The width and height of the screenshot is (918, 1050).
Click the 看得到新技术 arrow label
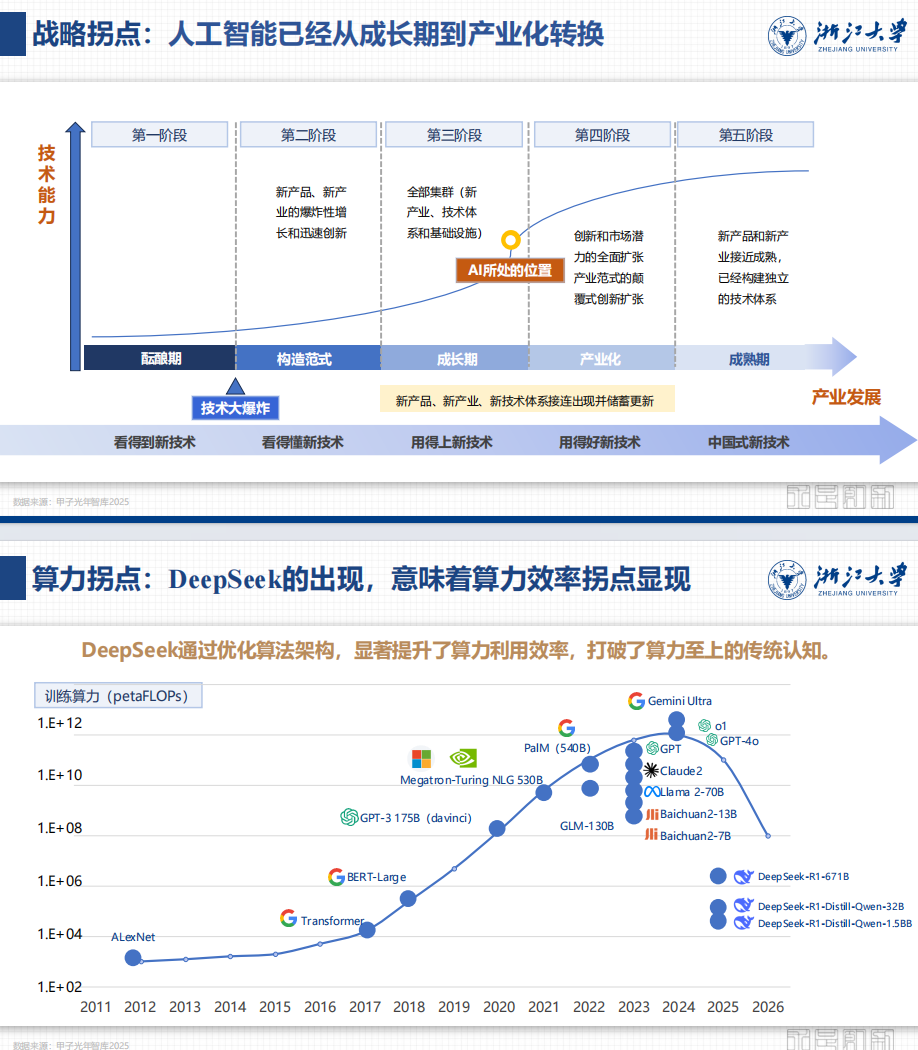point(155,442)
